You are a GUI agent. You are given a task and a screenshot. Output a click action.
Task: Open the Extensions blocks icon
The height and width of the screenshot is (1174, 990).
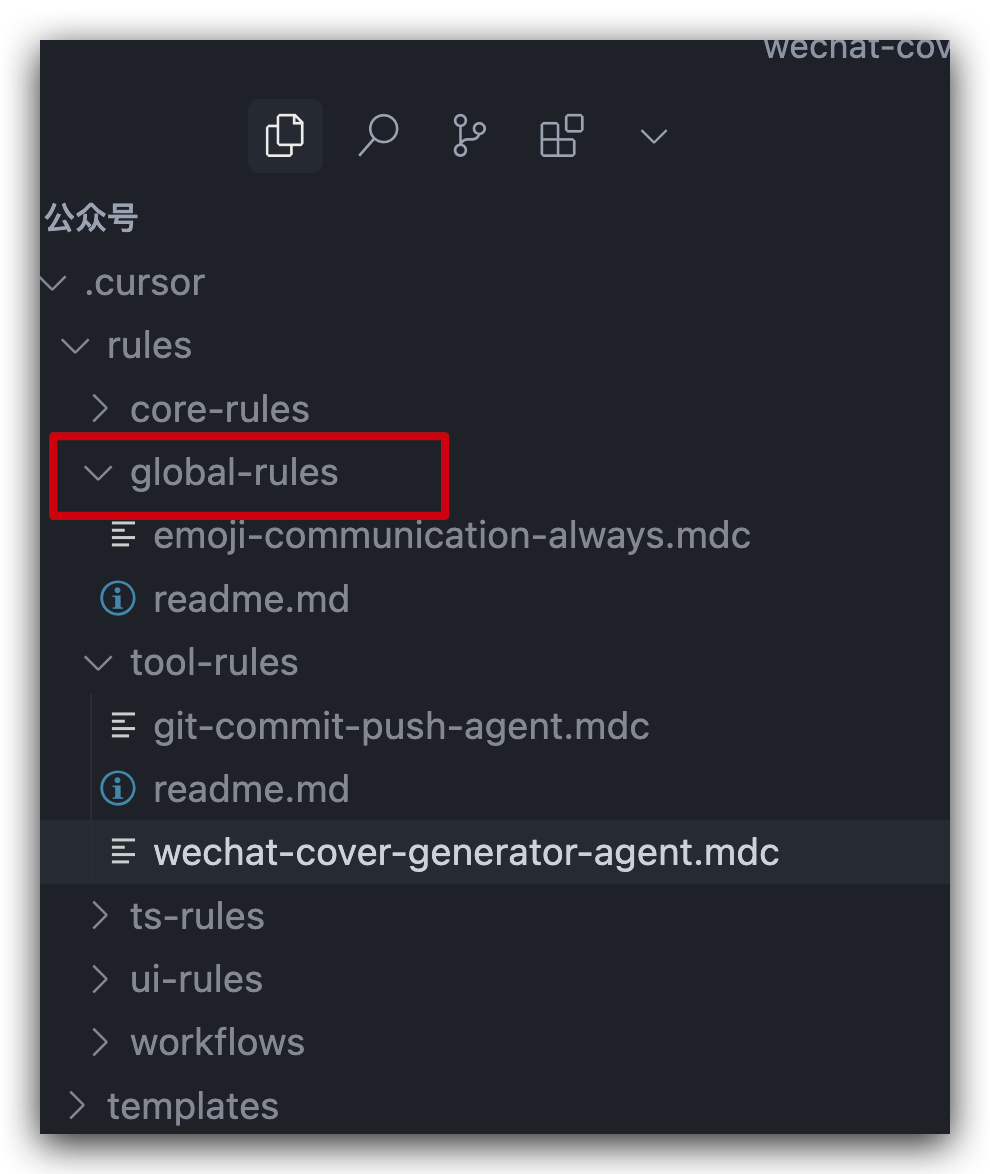pos(562,136)
